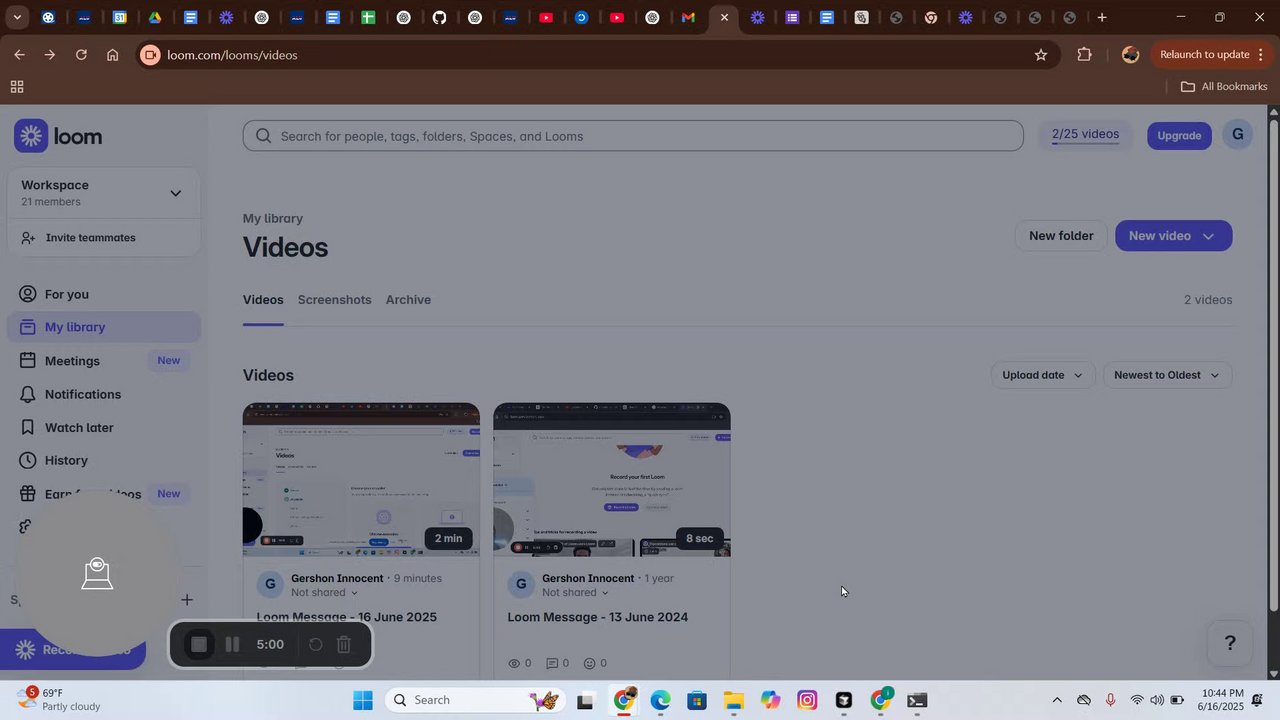This screenshot has width=1280, height=720.
Task: Open Loom Message - 16 June 2025 title
Action: point(347,617)
